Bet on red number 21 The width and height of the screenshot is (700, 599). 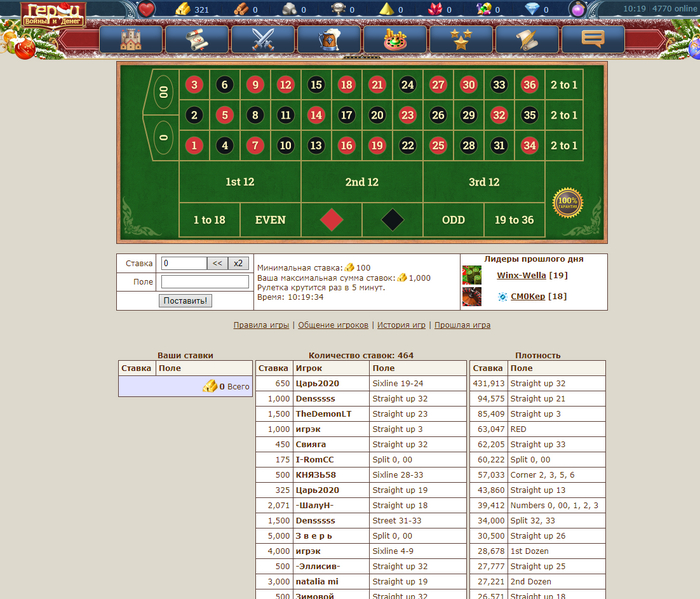(377, 85)
